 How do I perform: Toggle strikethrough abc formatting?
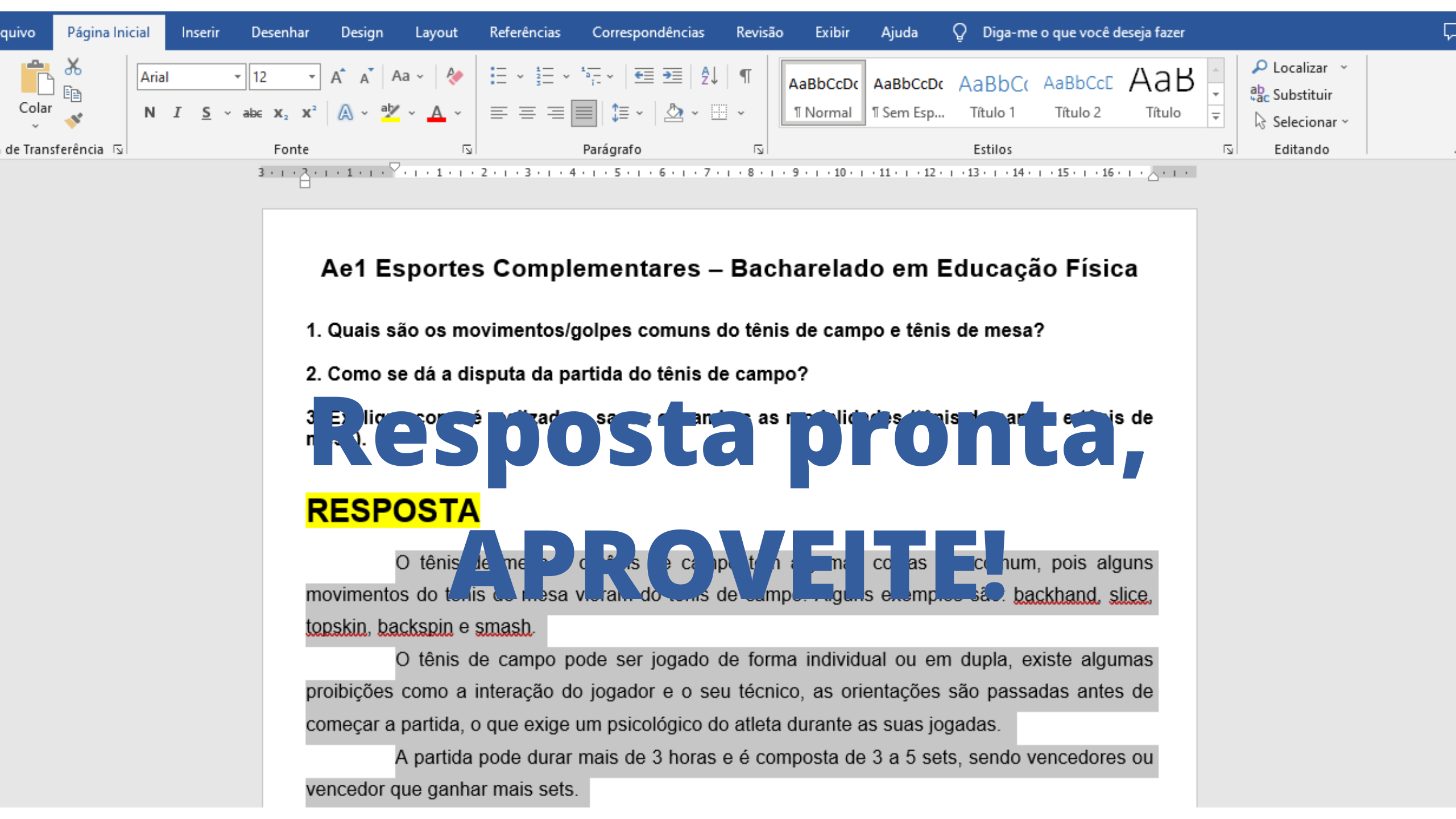pyautogui.click(x=252, y=113)
